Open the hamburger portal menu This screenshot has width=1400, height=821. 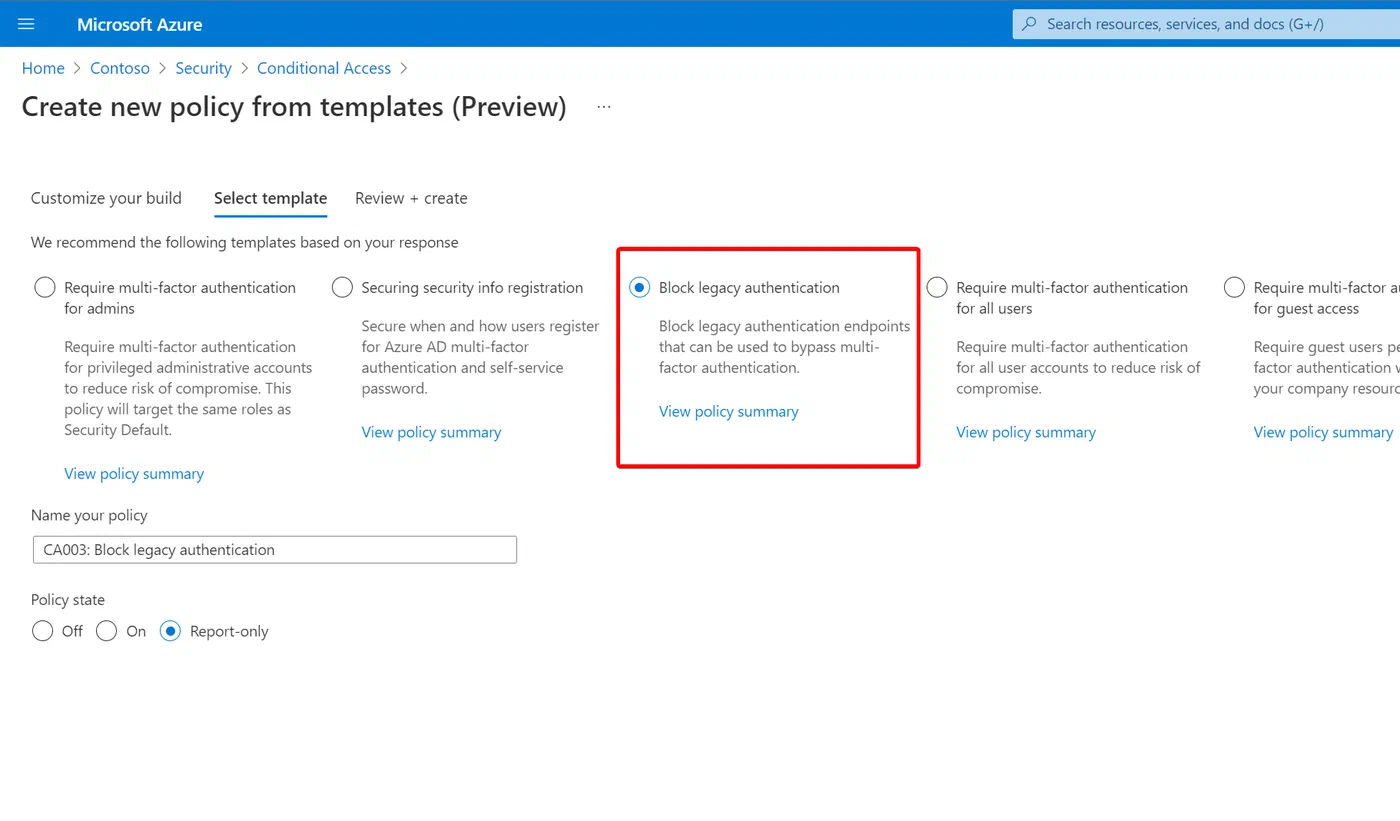click(x=26, y=24)
